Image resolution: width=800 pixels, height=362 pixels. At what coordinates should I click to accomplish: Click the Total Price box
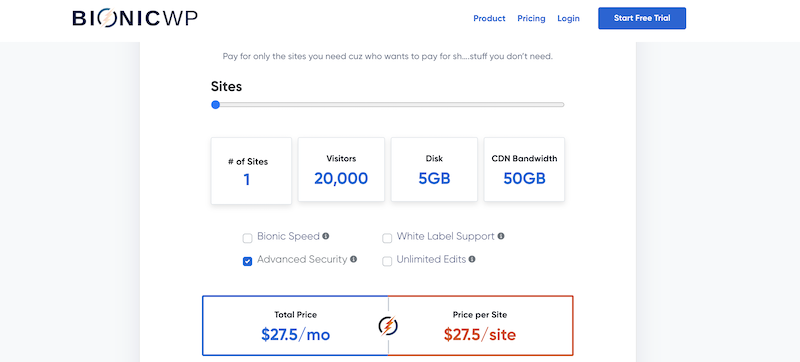(295, 325)
